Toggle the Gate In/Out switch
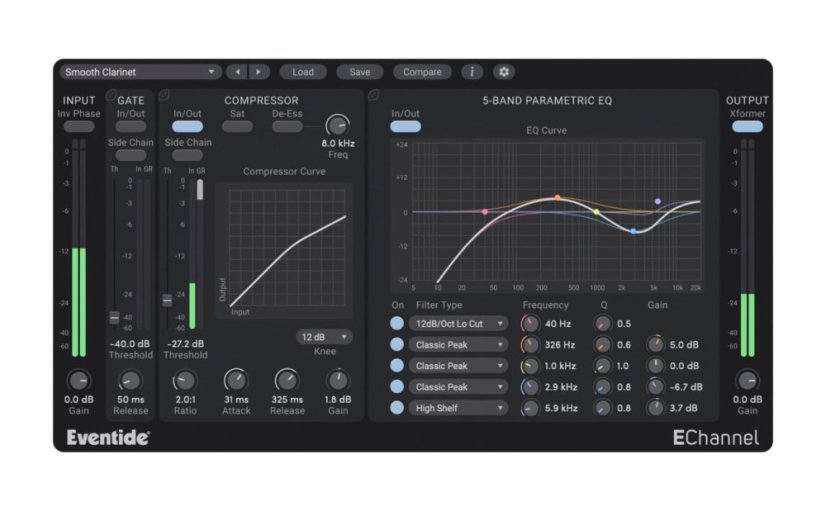Image resolution: width=826 pixels, height=511 pixels. pos(131,126)
